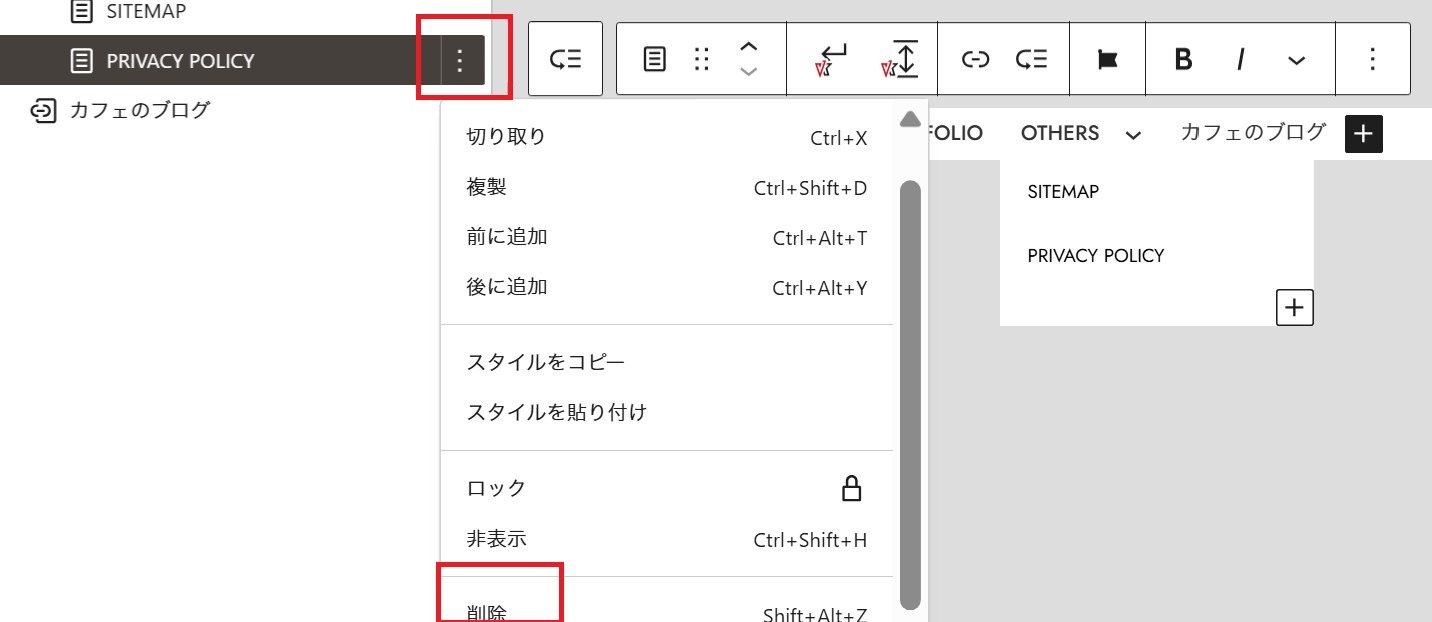Move block up with the up chevron

(749, 47)
